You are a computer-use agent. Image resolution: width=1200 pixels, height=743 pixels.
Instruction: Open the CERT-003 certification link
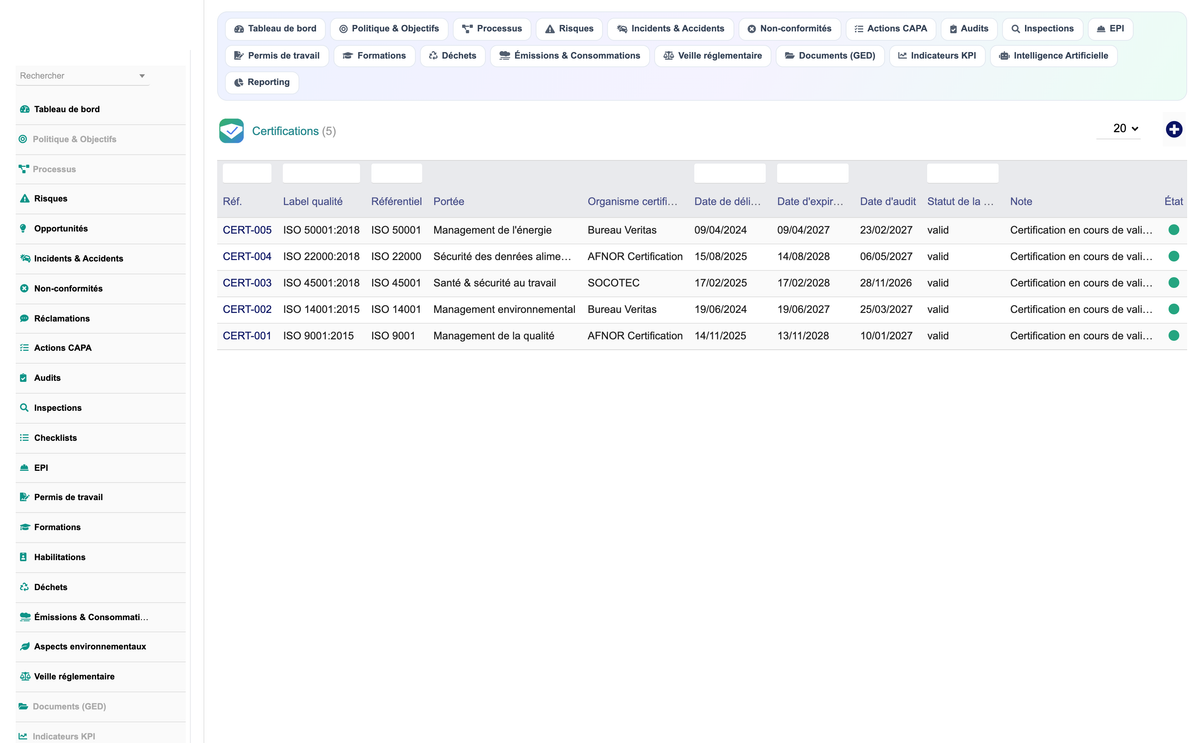[247, 283]
